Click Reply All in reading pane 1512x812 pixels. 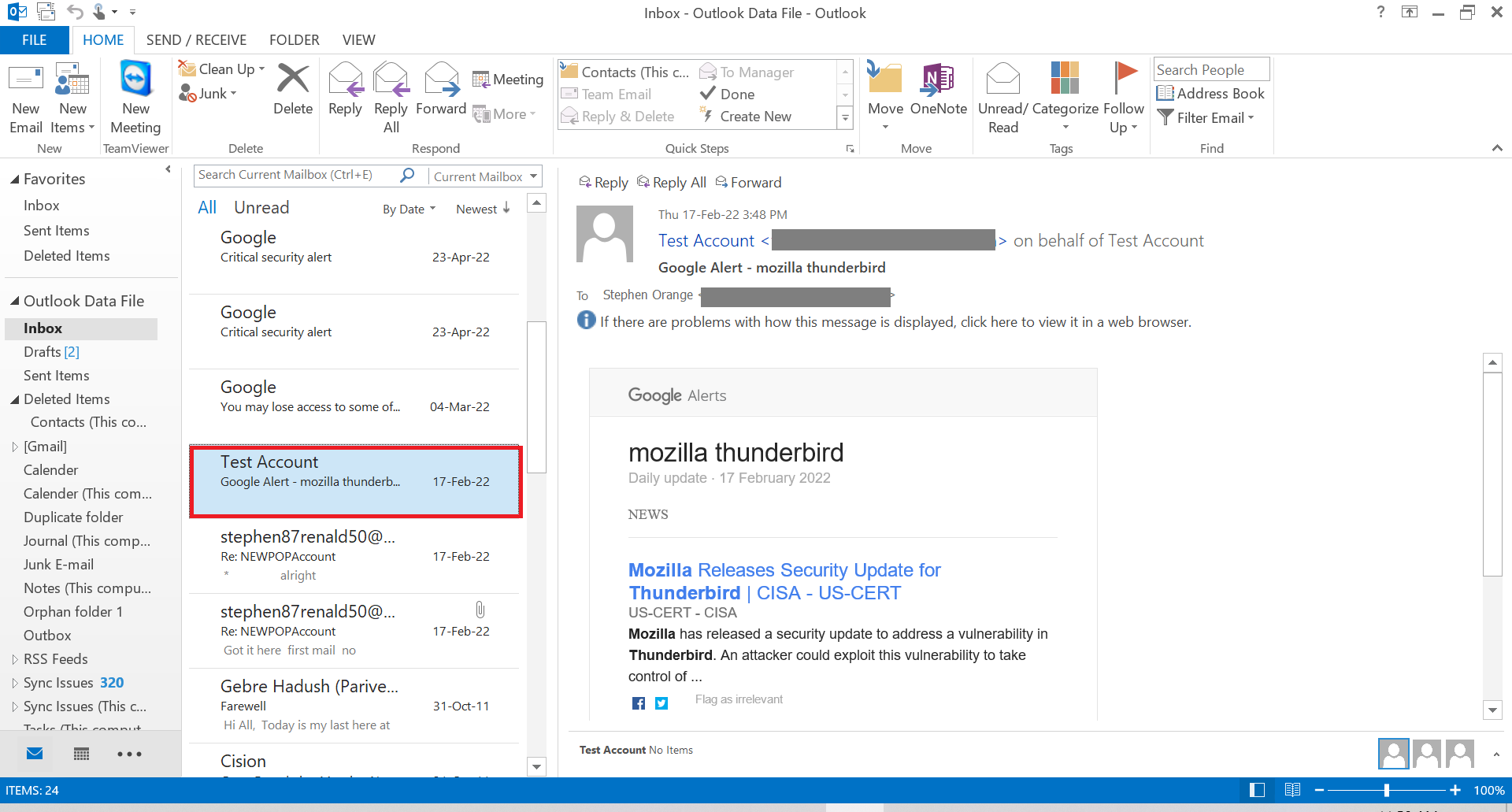click(672, 183)
